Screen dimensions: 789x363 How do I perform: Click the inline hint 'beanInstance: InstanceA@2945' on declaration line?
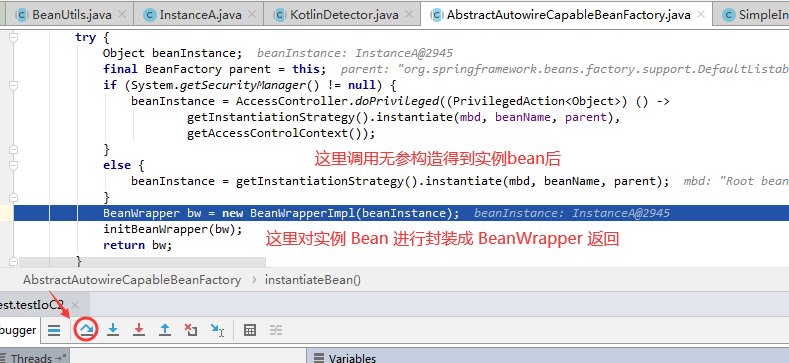point(355,53)
